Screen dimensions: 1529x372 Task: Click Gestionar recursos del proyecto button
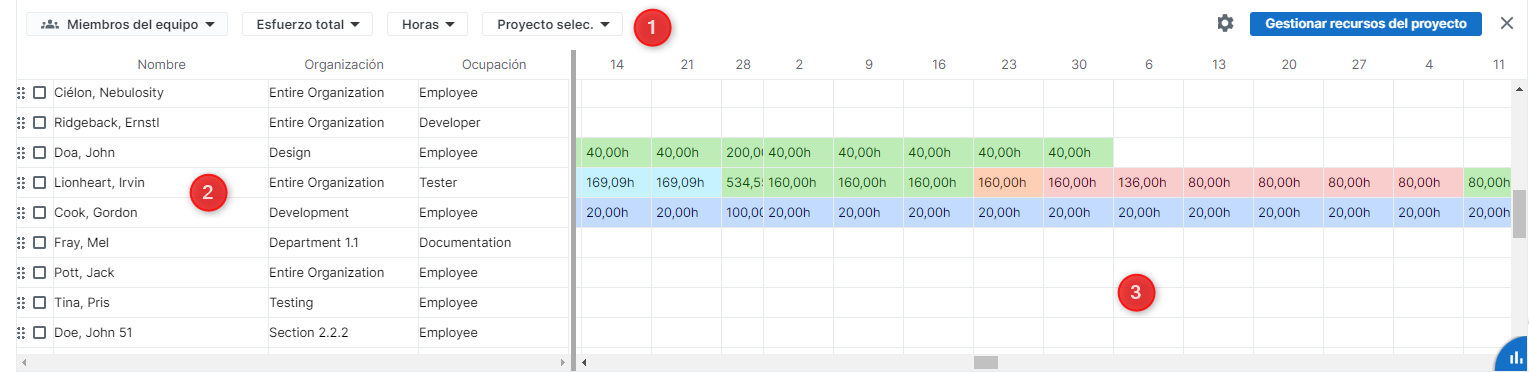click(x=1365, y=24)
